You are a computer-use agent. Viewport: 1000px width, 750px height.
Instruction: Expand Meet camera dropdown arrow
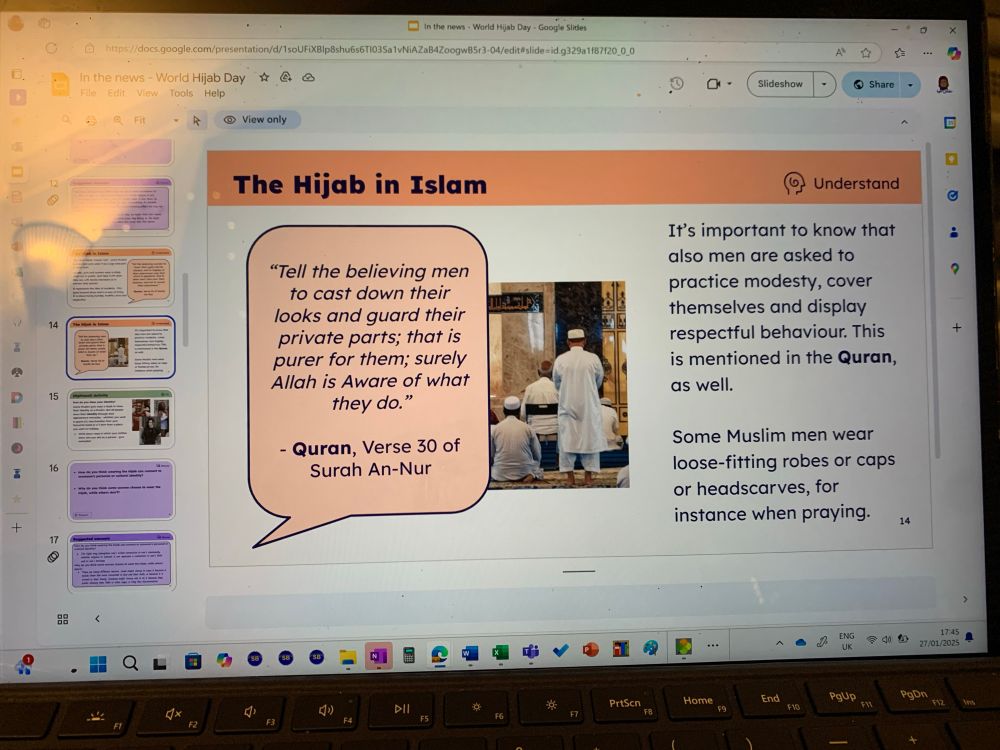pyautogui.click(x=729, y=84)
